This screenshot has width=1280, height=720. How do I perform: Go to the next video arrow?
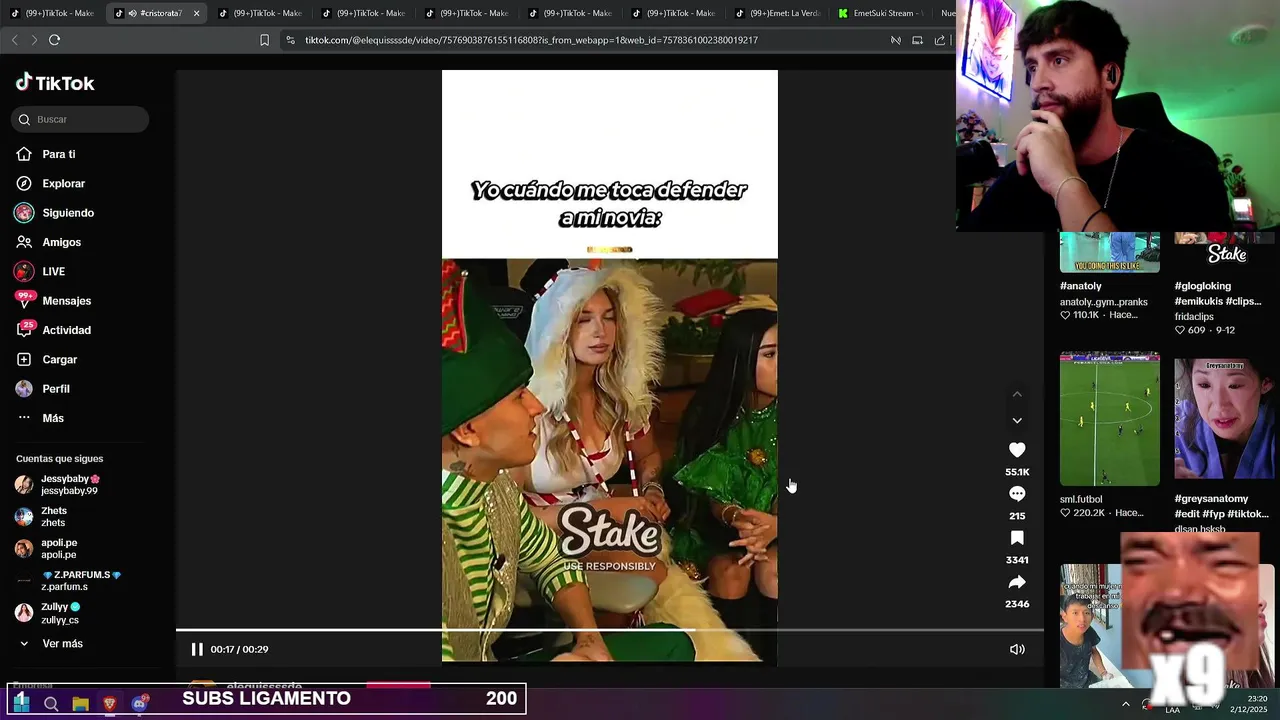(1017, 421)
